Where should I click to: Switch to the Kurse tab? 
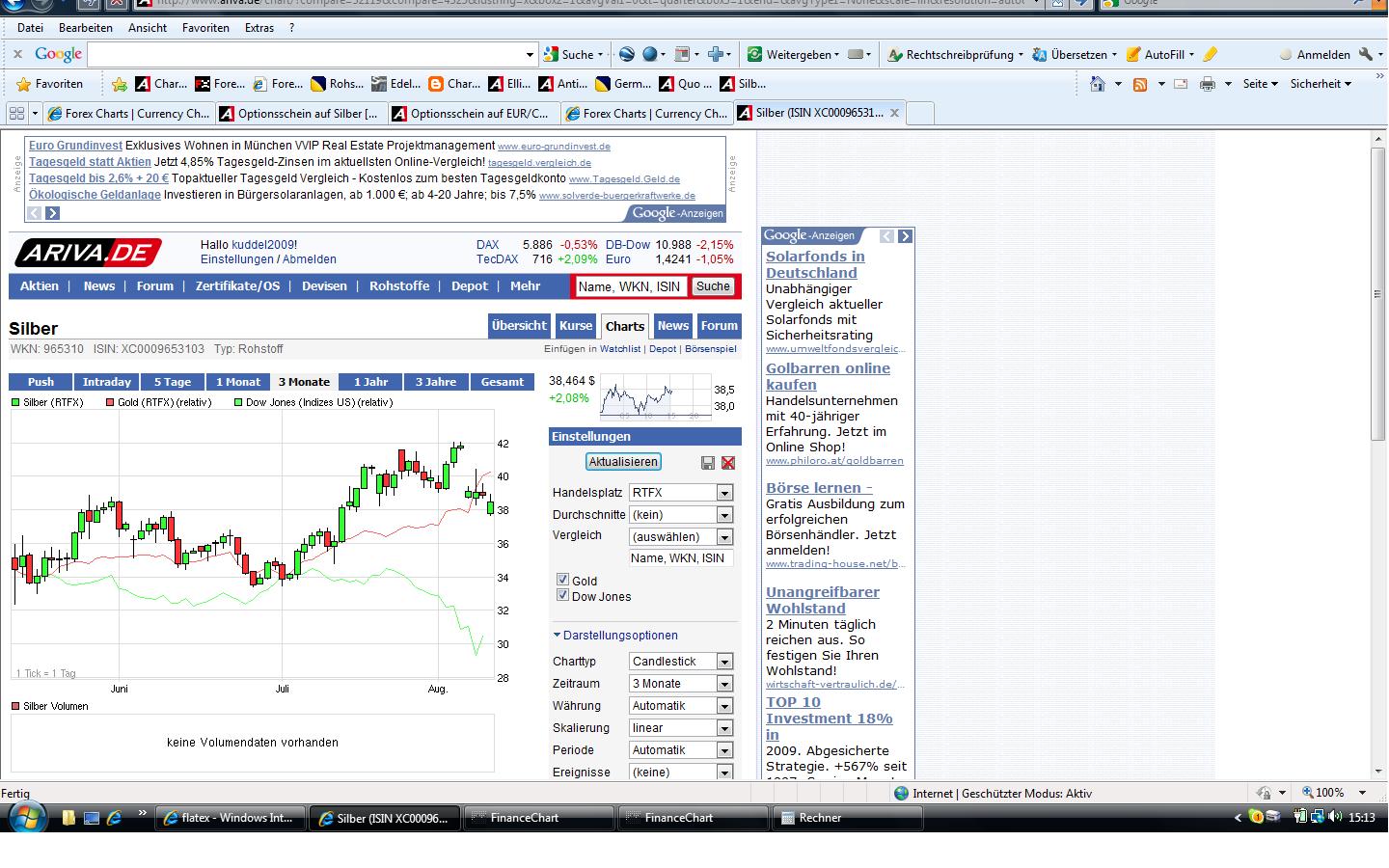tap(576, 326)
